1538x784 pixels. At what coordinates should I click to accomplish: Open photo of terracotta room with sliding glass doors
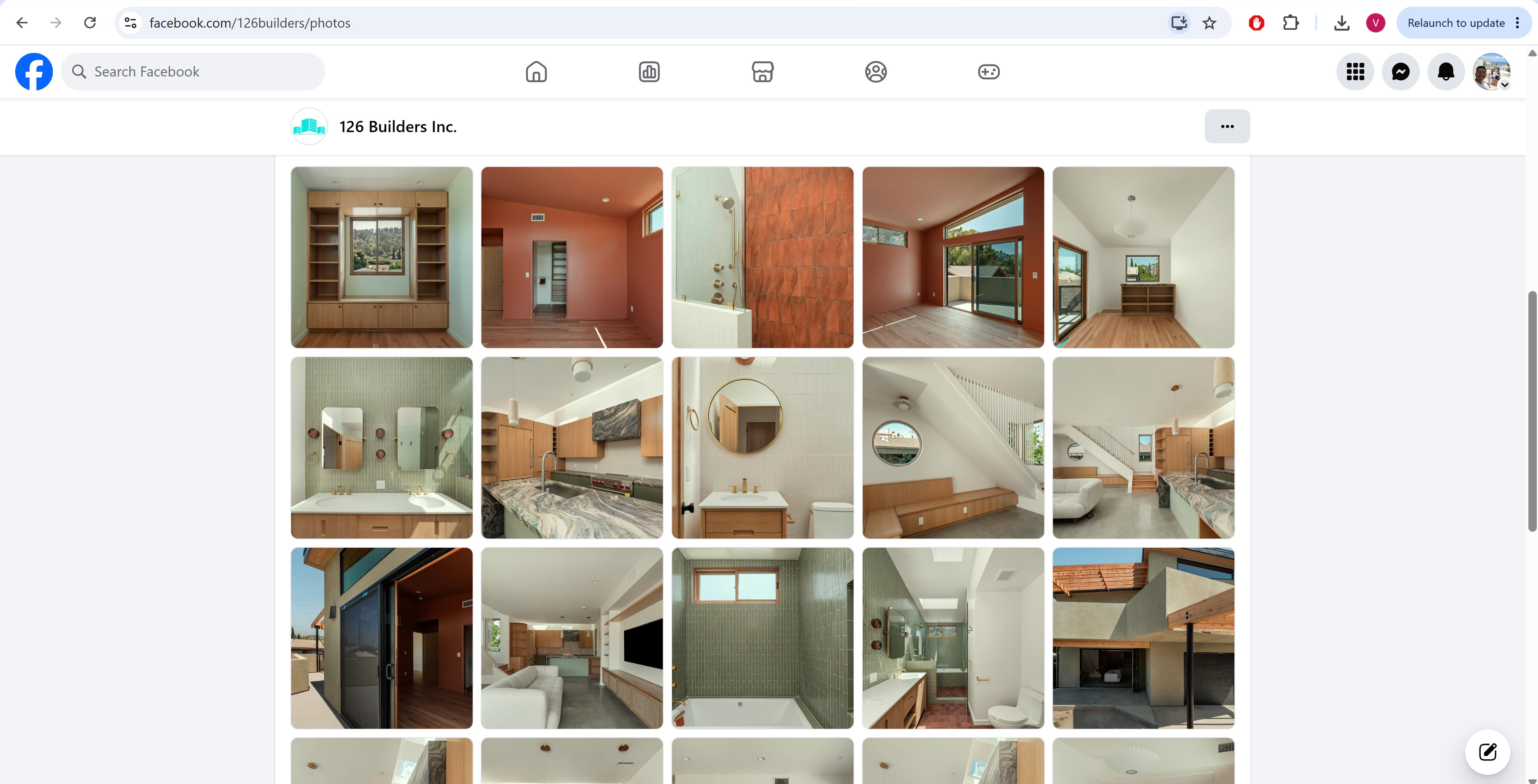click(x=953, y=257)
